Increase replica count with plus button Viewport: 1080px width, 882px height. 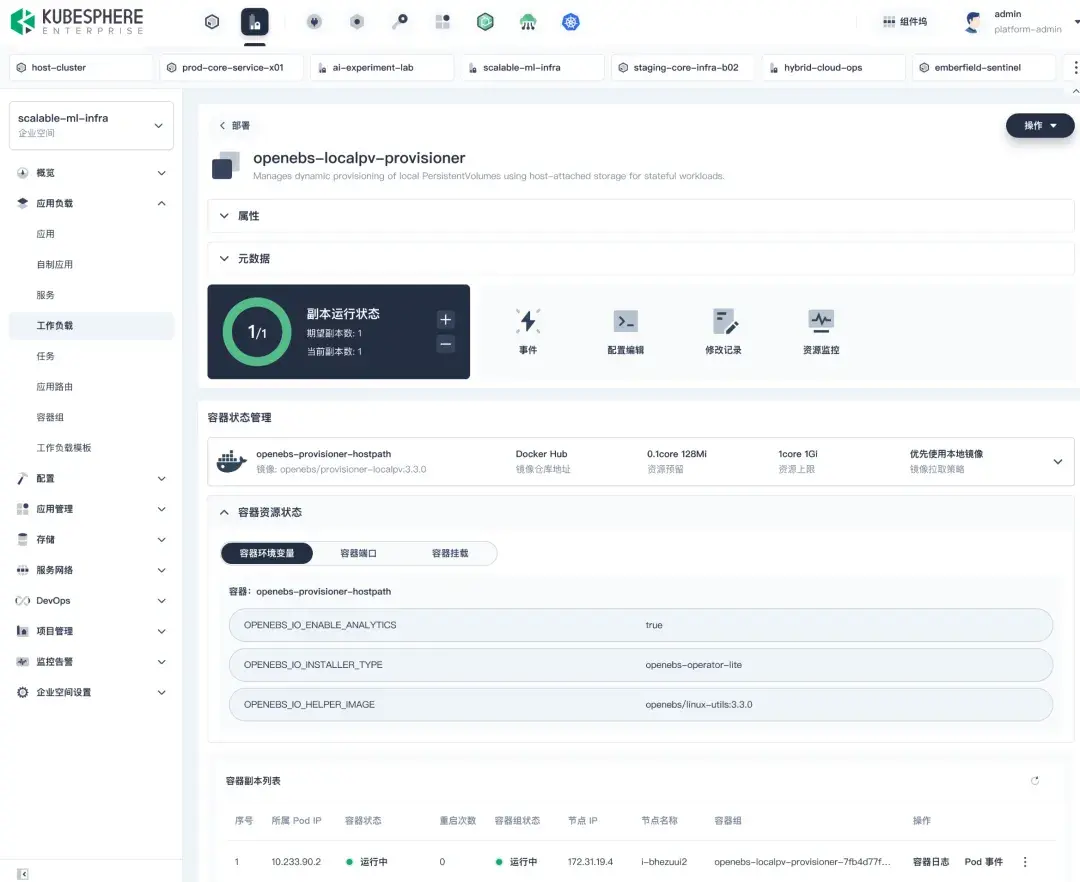coord(446,320)
